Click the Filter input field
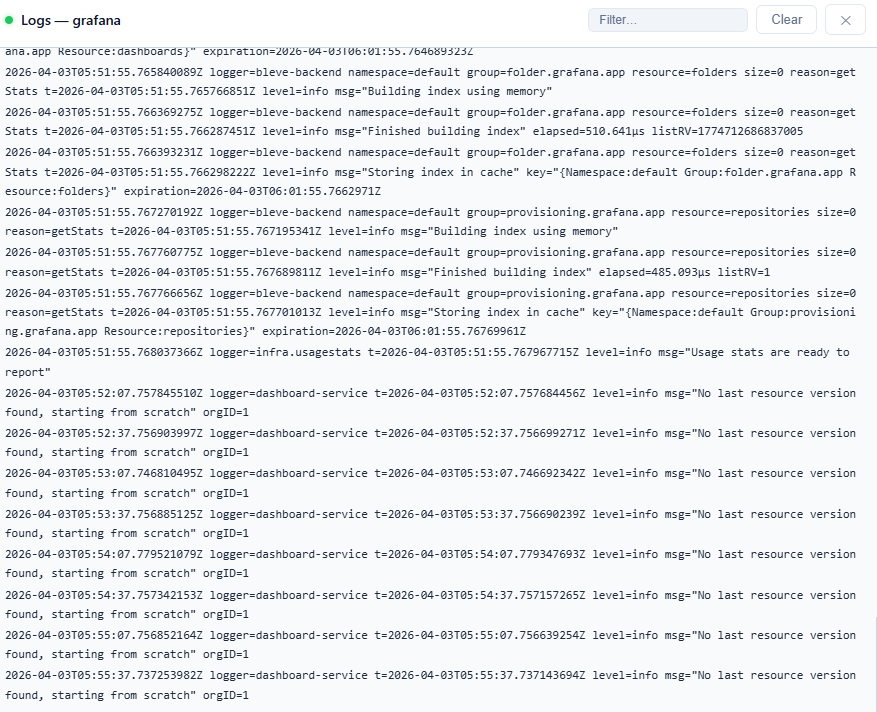 coord(667,20)
